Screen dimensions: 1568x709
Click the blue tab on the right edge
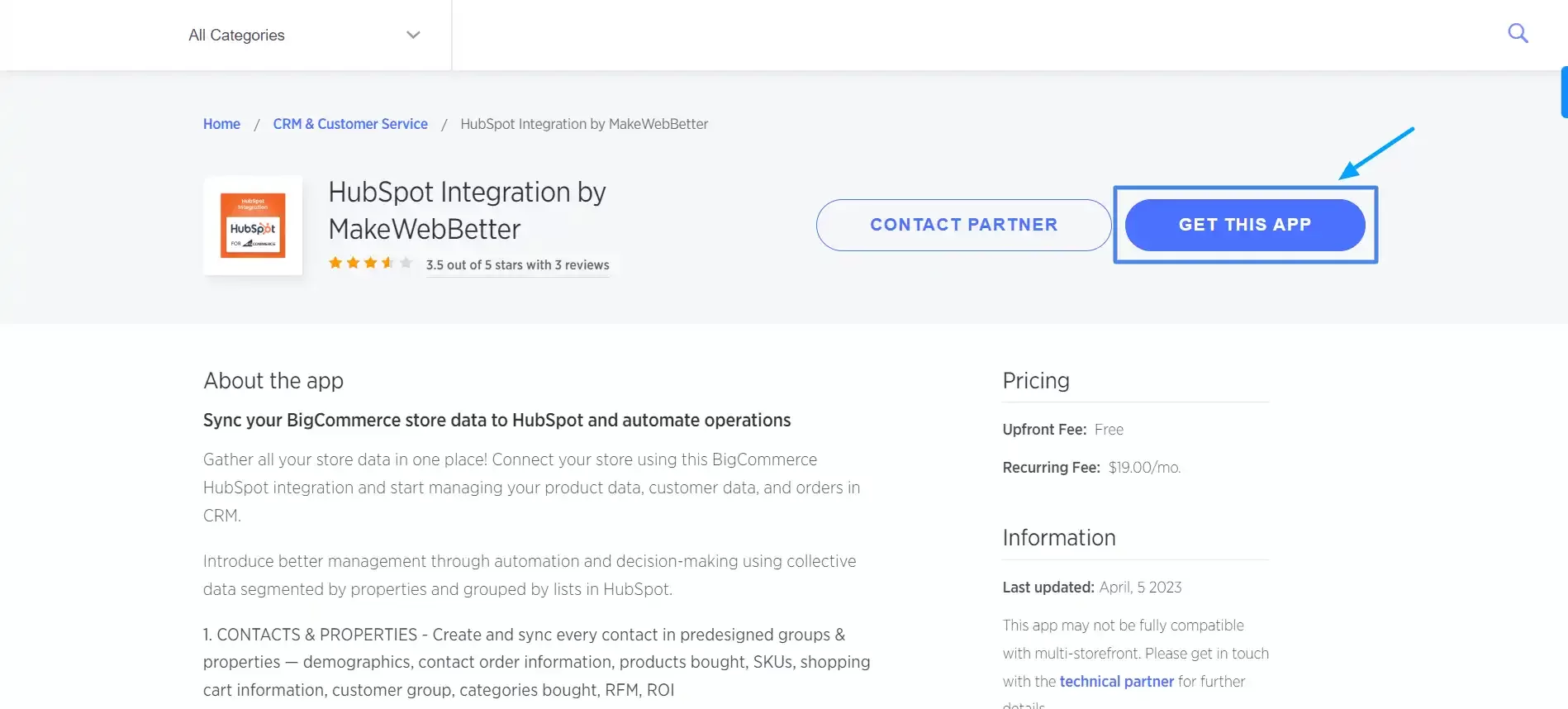[x=1563, y=92]
